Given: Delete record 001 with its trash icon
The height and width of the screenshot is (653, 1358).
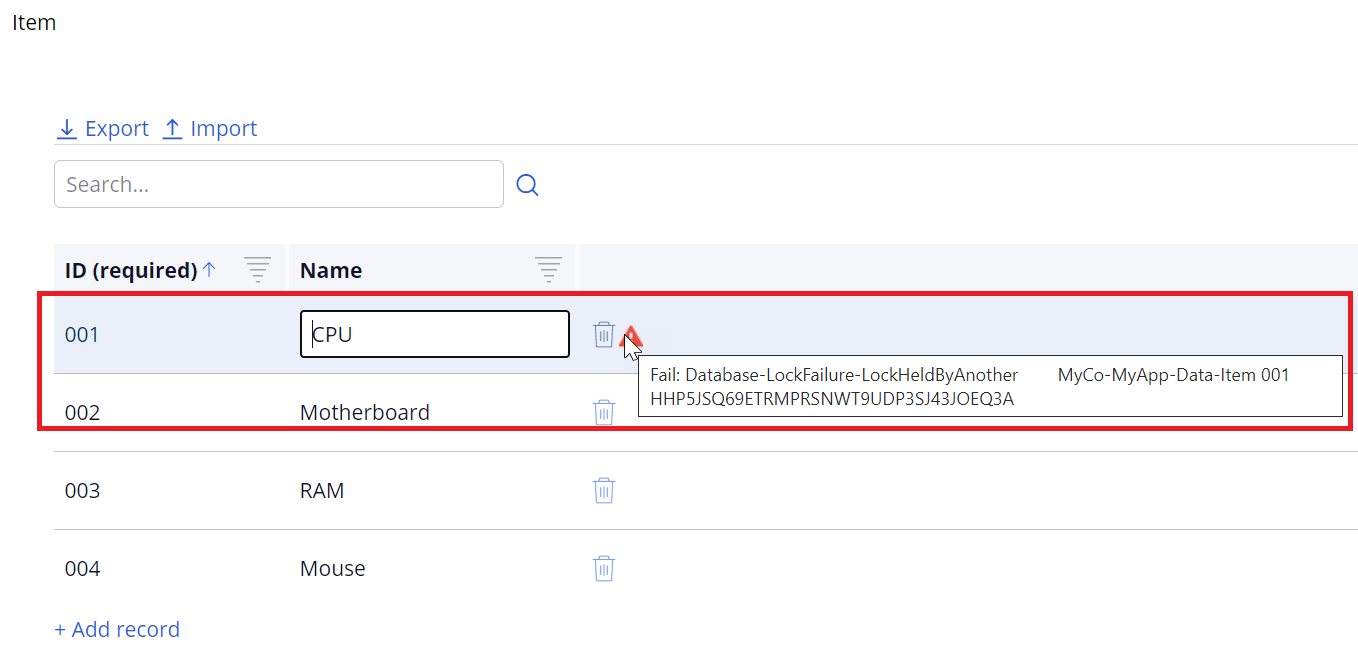Looking at the screenshot, I should point(603,334).
